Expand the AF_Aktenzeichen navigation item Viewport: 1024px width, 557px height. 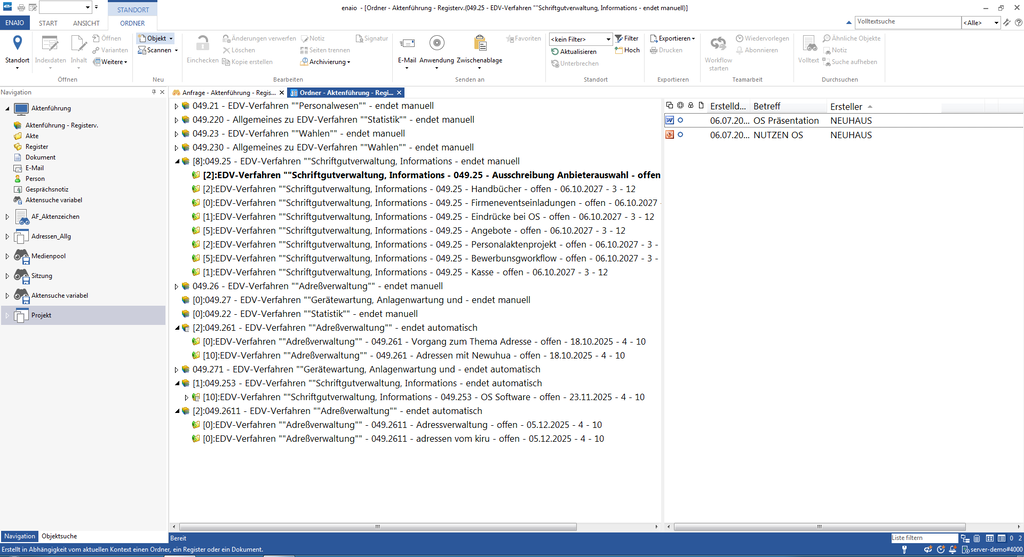tap(6, 215)
